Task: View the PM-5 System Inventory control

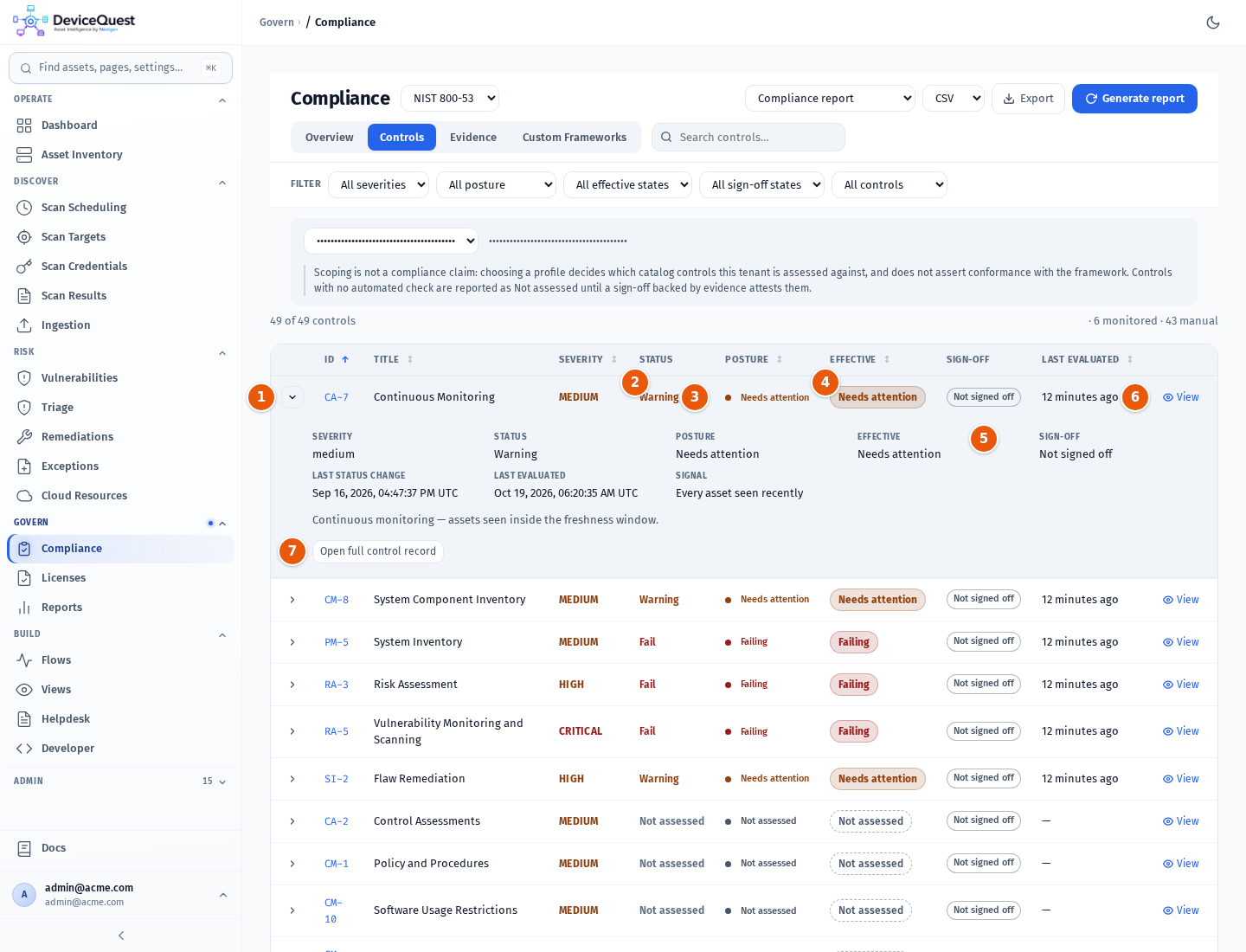Action: [1180, 642]
